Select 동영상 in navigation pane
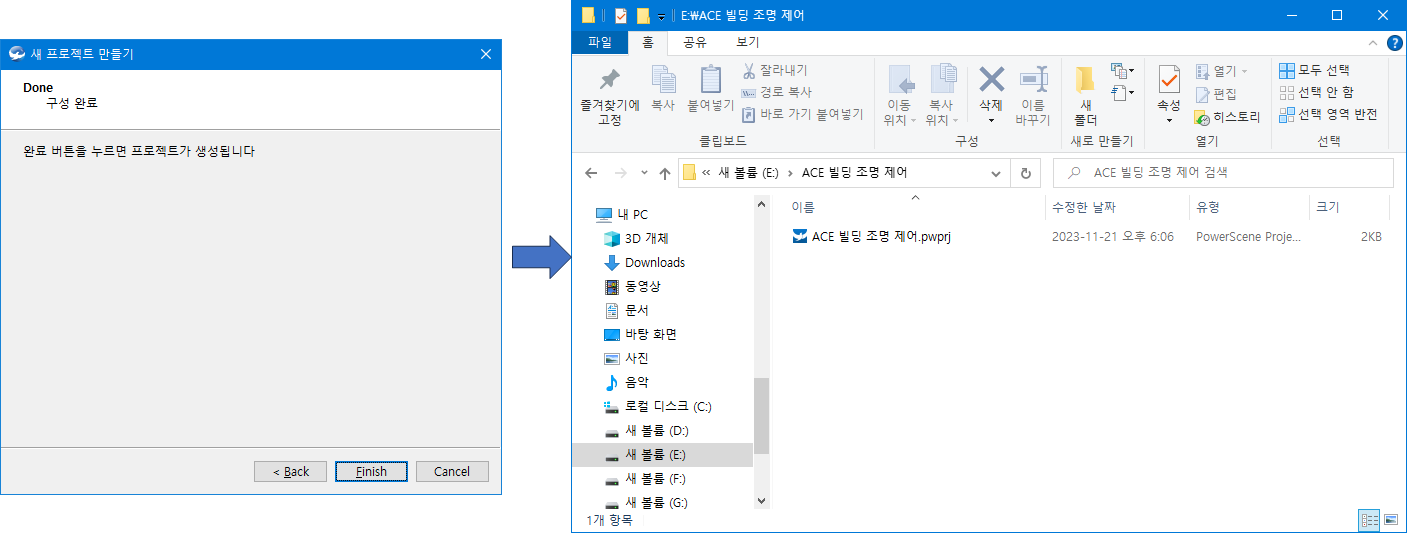 tap(633, 286)
